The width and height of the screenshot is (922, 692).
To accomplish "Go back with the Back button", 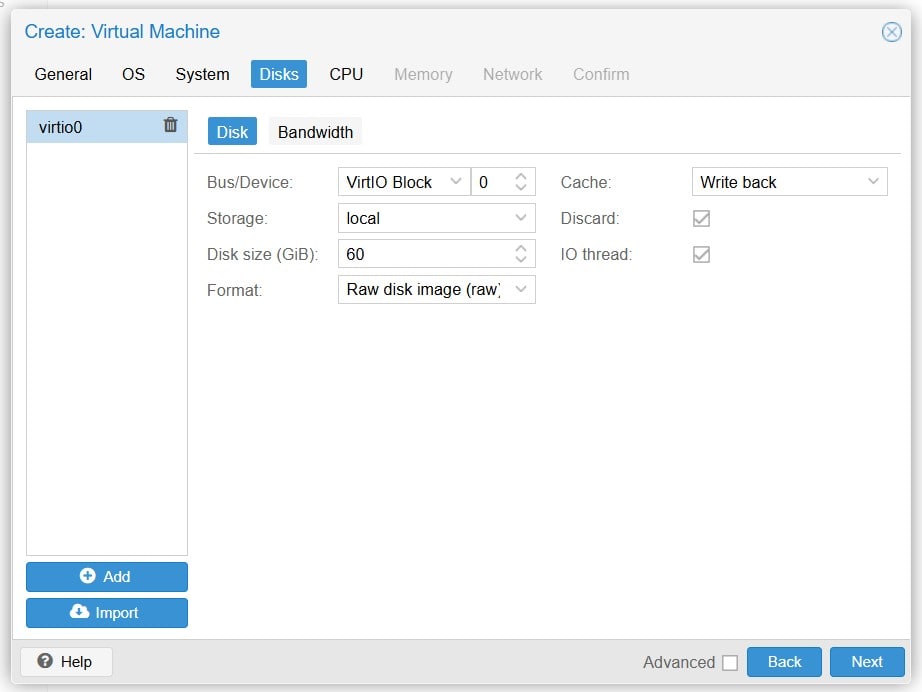I will tap(784, 662).
